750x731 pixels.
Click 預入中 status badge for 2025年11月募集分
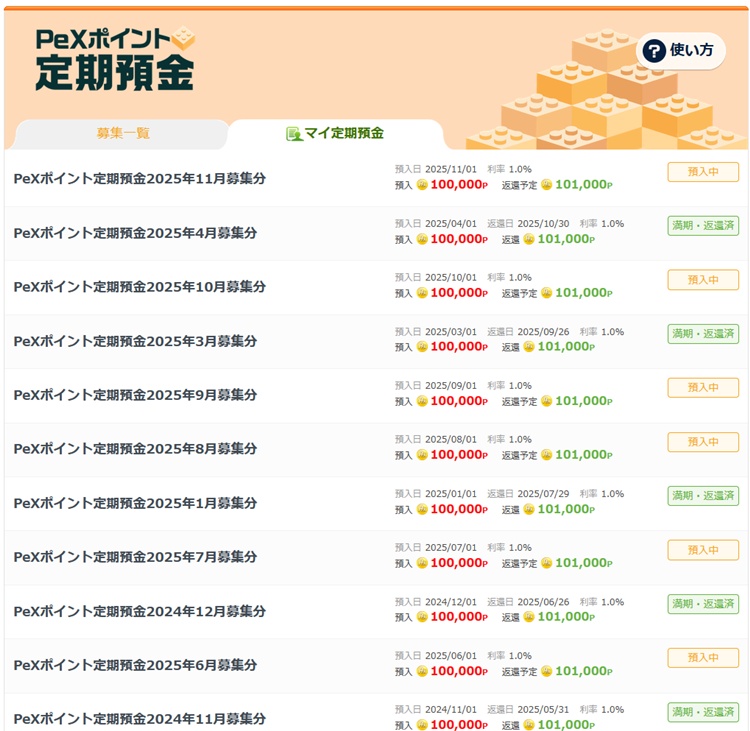coord(703,172)
